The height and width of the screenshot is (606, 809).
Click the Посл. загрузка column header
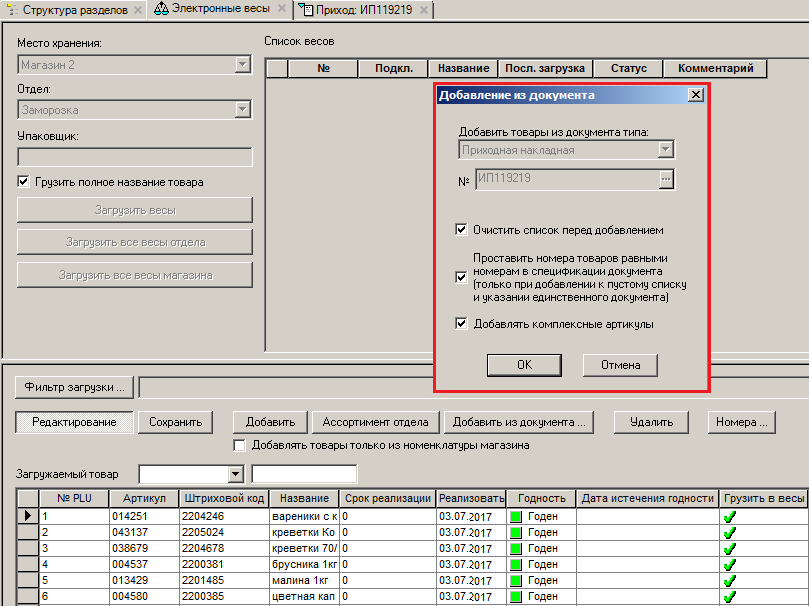pos(545,68)
